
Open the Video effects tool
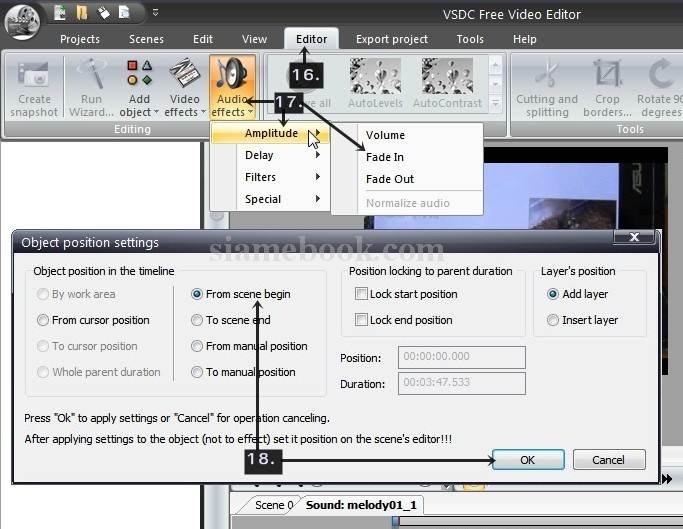coord(185,88)
